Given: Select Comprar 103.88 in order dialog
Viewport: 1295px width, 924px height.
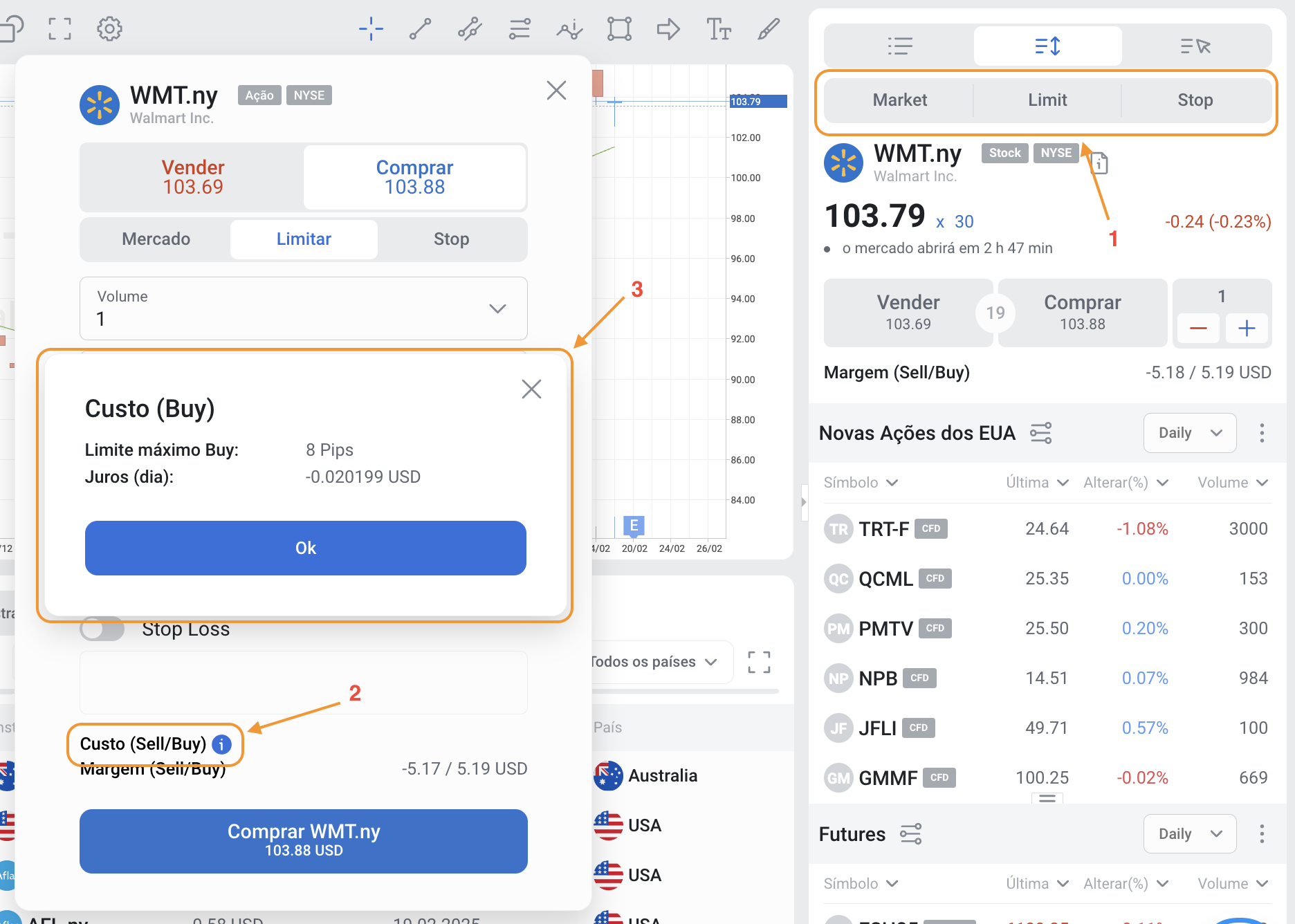Looking at the screenshot, I should click(414, 177).
